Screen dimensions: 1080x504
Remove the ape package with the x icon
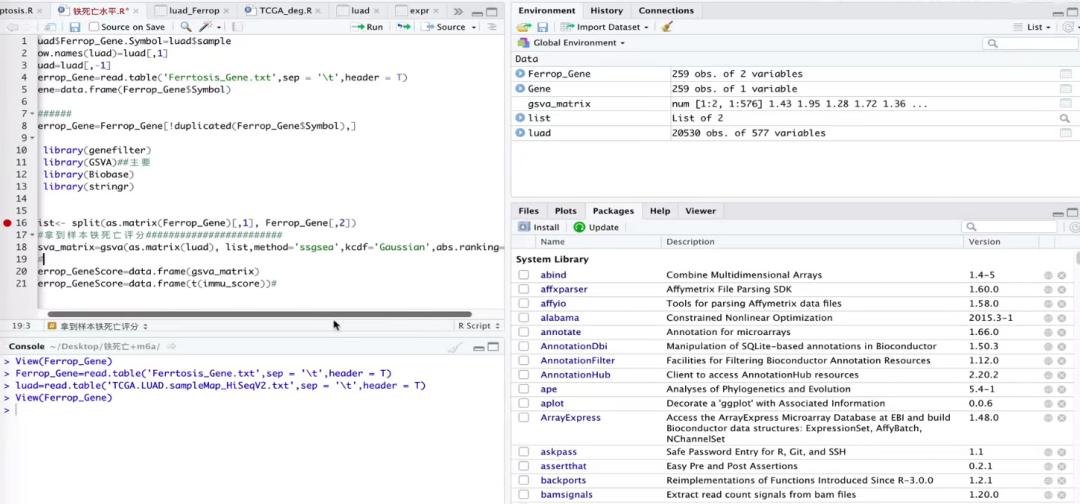[1061, 390]
